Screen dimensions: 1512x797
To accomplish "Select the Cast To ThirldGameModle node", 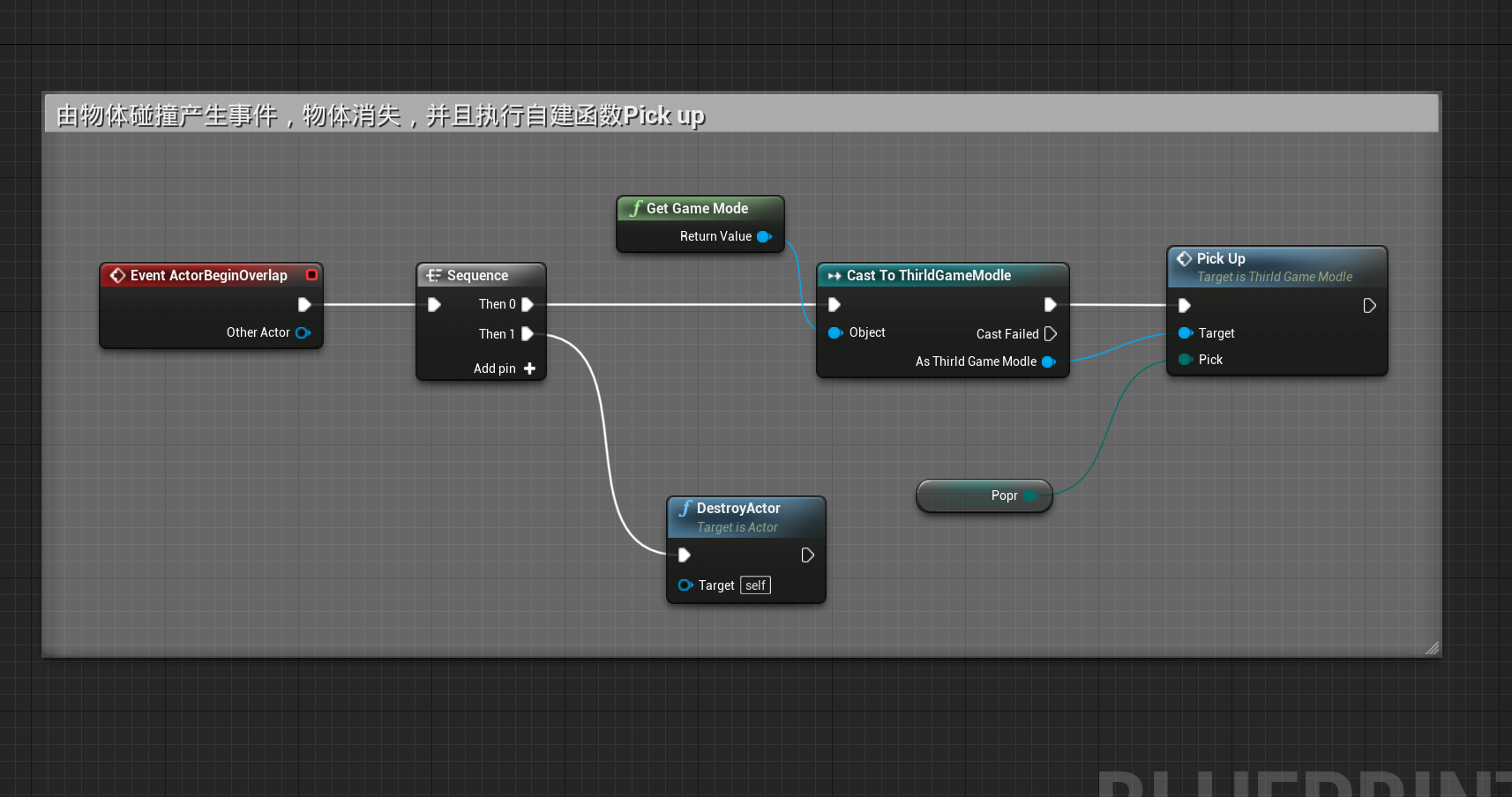I will click(x=942, y=275).
